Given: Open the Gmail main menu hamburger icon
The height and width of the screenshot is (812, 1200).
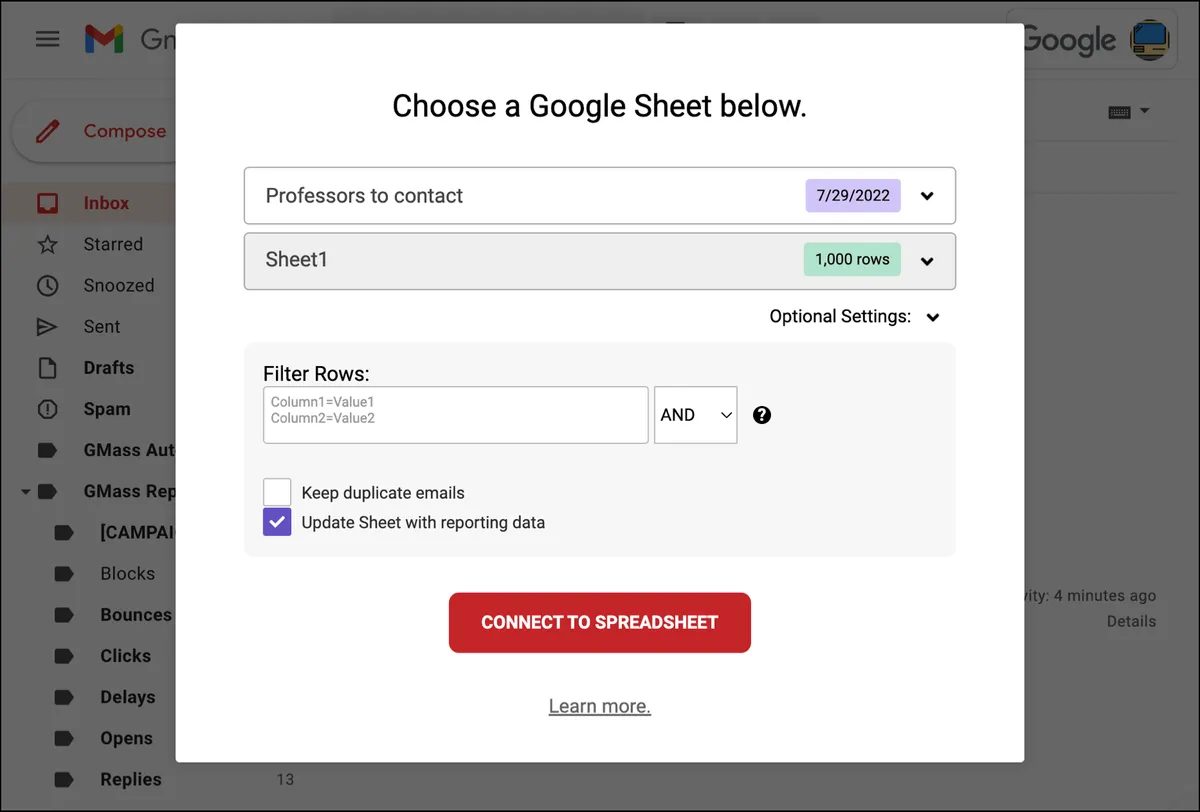Looking at the screenshot, I should pos(47,39).
